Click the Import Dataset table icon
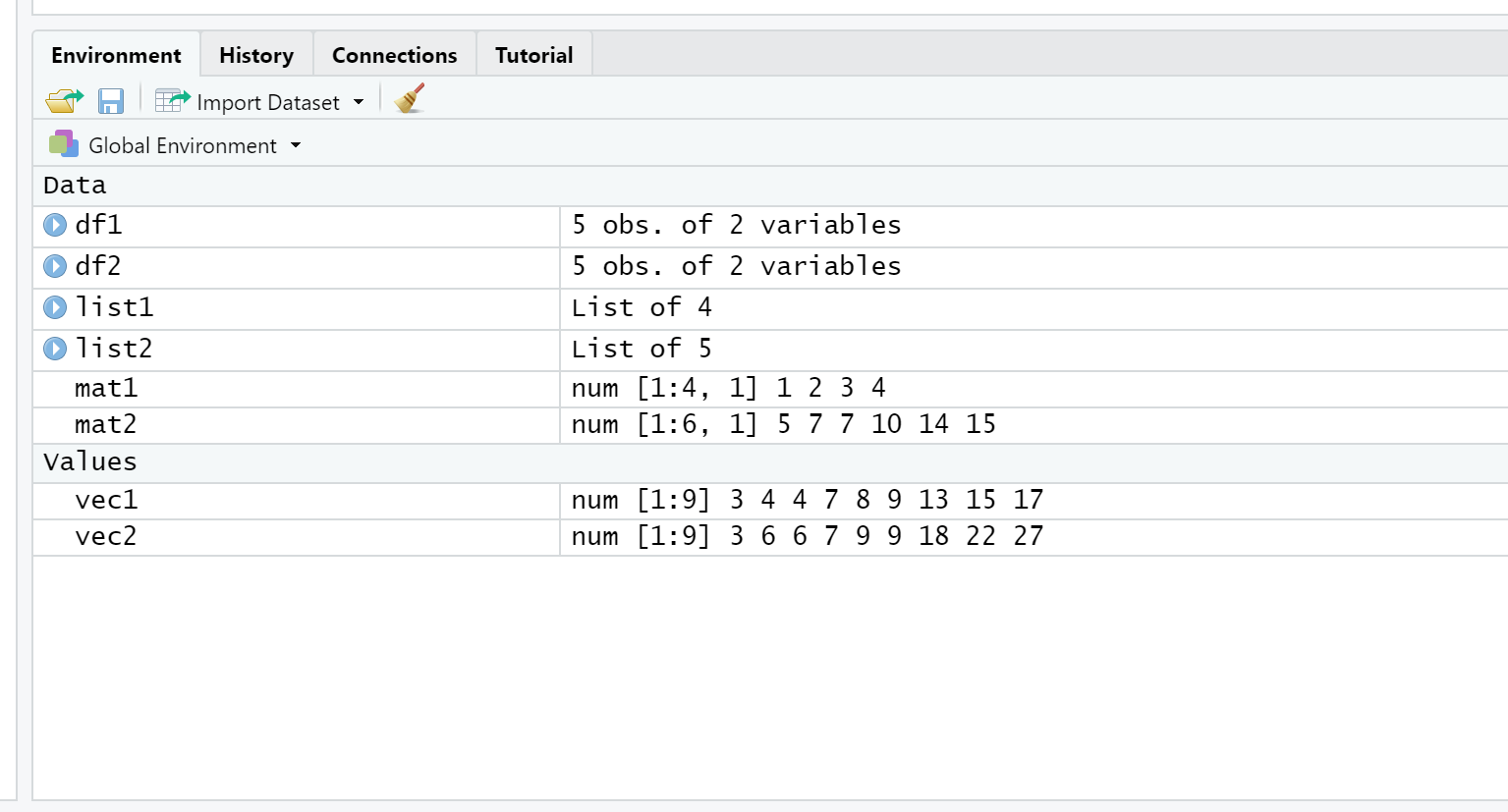This screenshot has height=812, width=1508. [173, 100]
